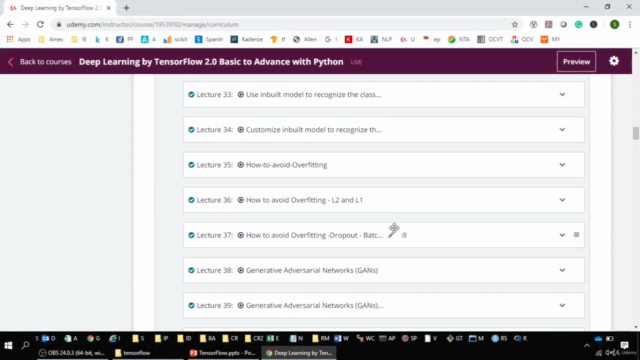Screen dimensions: 640x360
Task: Click the browser back arrow
Action: [10, 24]
